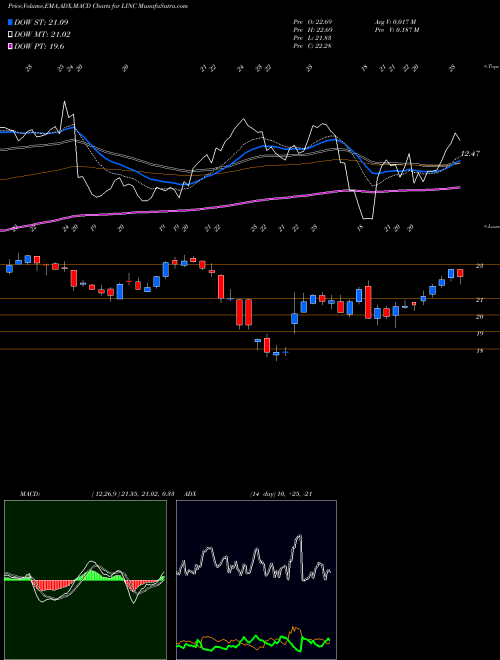Click the 'ADX' panel heading
Viewport: 500px width, 660px height.
[x=191, y=494]
